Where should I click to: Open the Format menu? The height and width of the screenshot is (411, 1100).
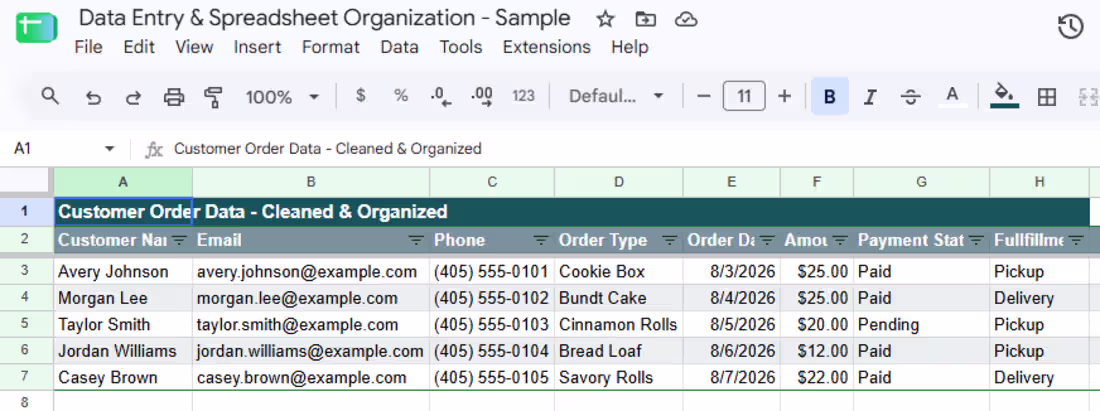coord(330,47)
